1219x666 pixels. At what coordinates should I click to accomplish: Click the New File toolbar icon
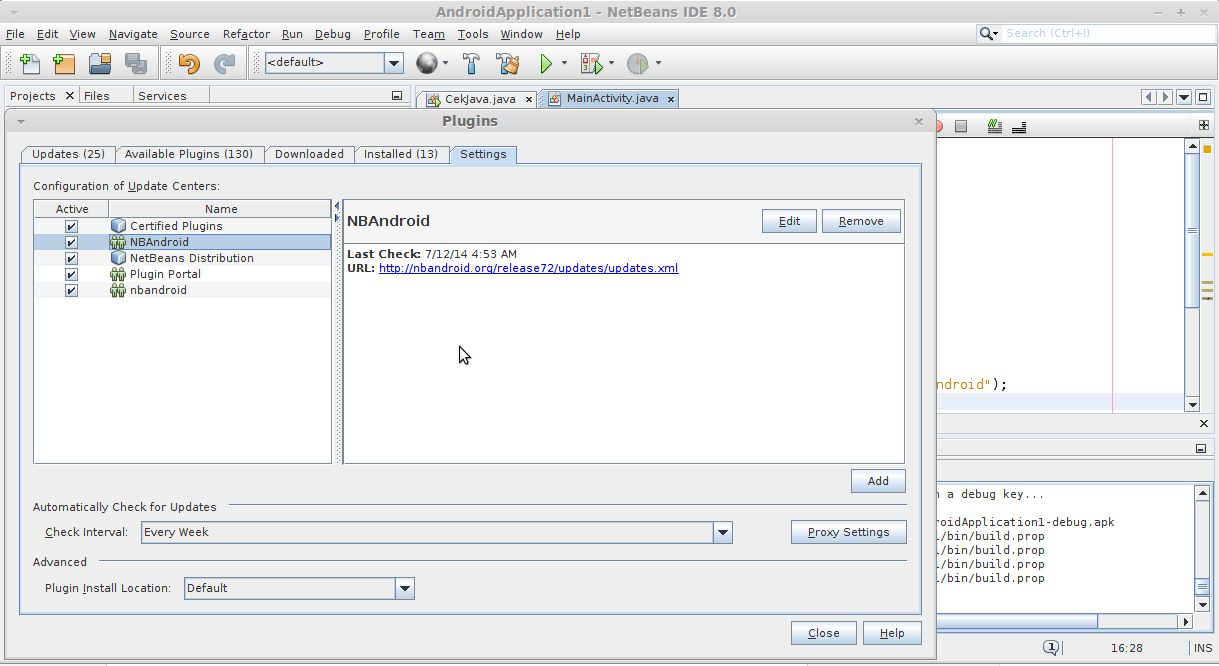coord(29,63)
